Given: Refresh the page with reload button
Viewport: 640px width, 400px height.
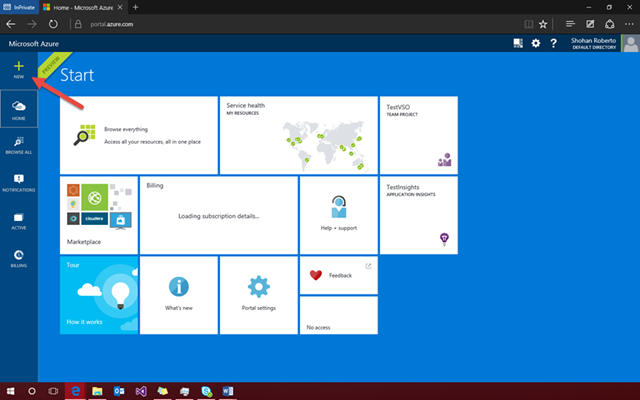Looking at the screenshot, I should click(x=53, y=24).
